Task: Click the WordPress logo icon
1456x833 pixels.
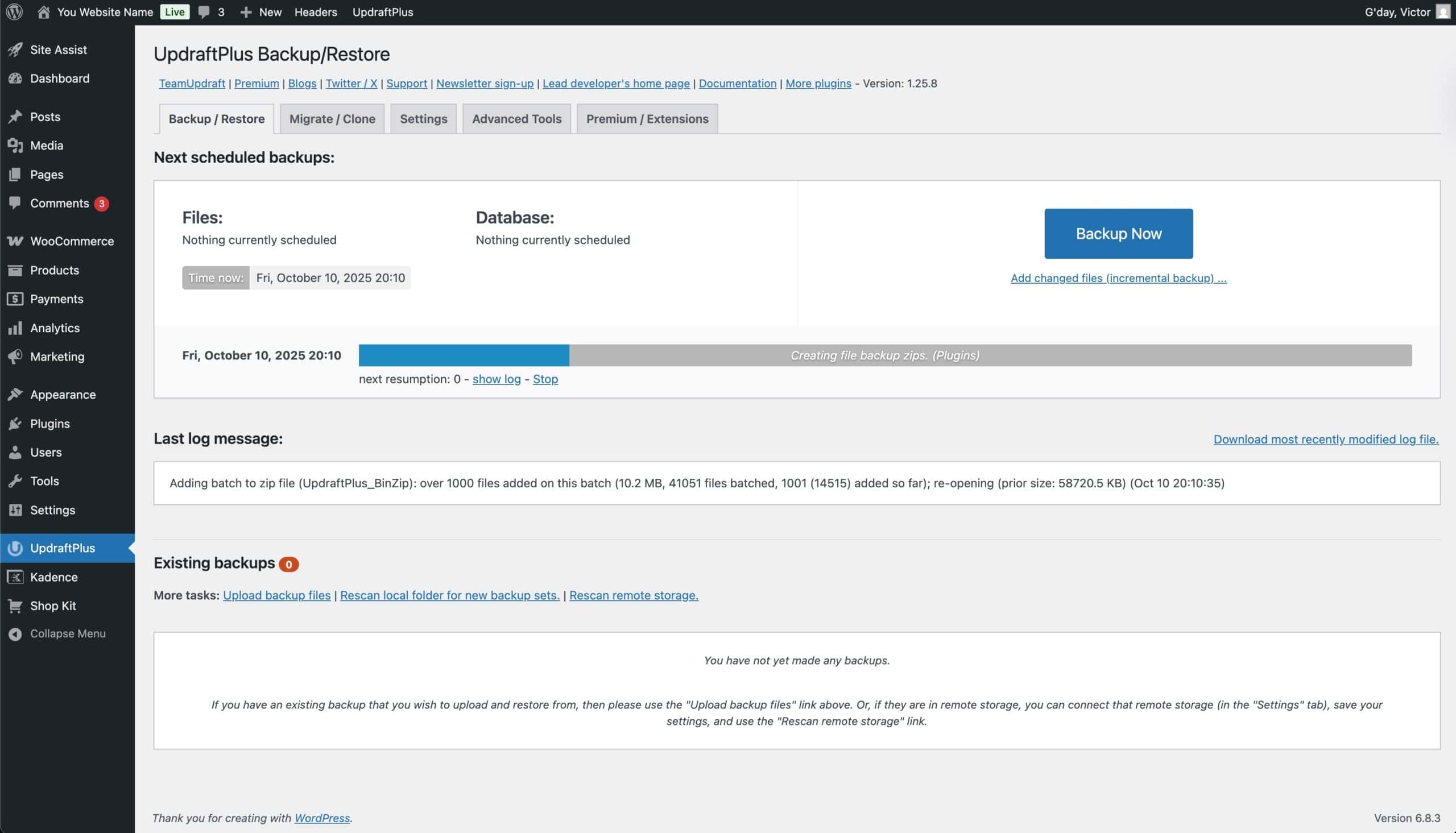Action: click(14, 12)
